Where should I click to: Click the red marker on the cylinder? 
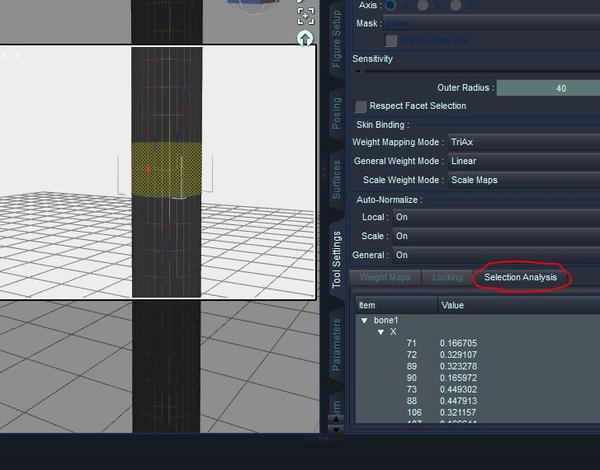(x=149, y=170)
